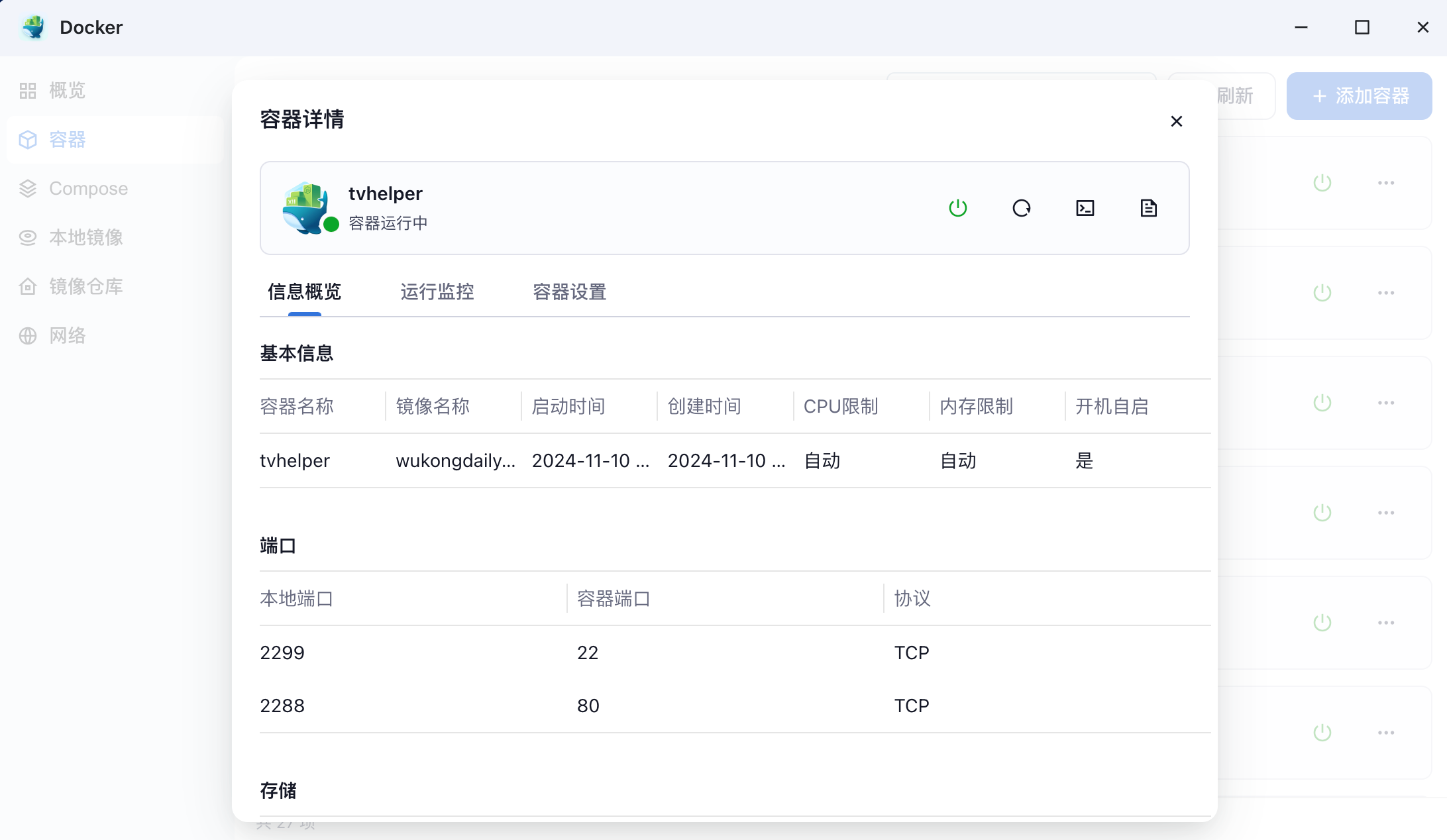This screenshot has width=1447, height=840.
Task: Open the tvhelper terminal console icon
Action: [1085, 208]
